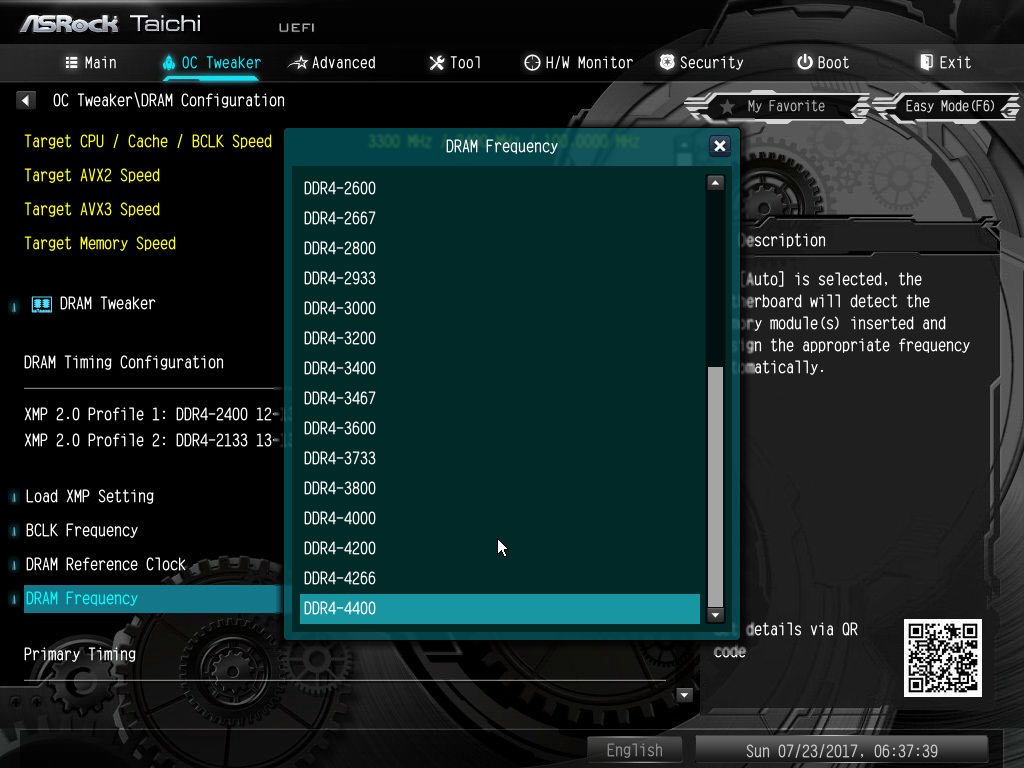The image size is (1024, 768).
Task: Open the Boot tab
Action: 824,63
